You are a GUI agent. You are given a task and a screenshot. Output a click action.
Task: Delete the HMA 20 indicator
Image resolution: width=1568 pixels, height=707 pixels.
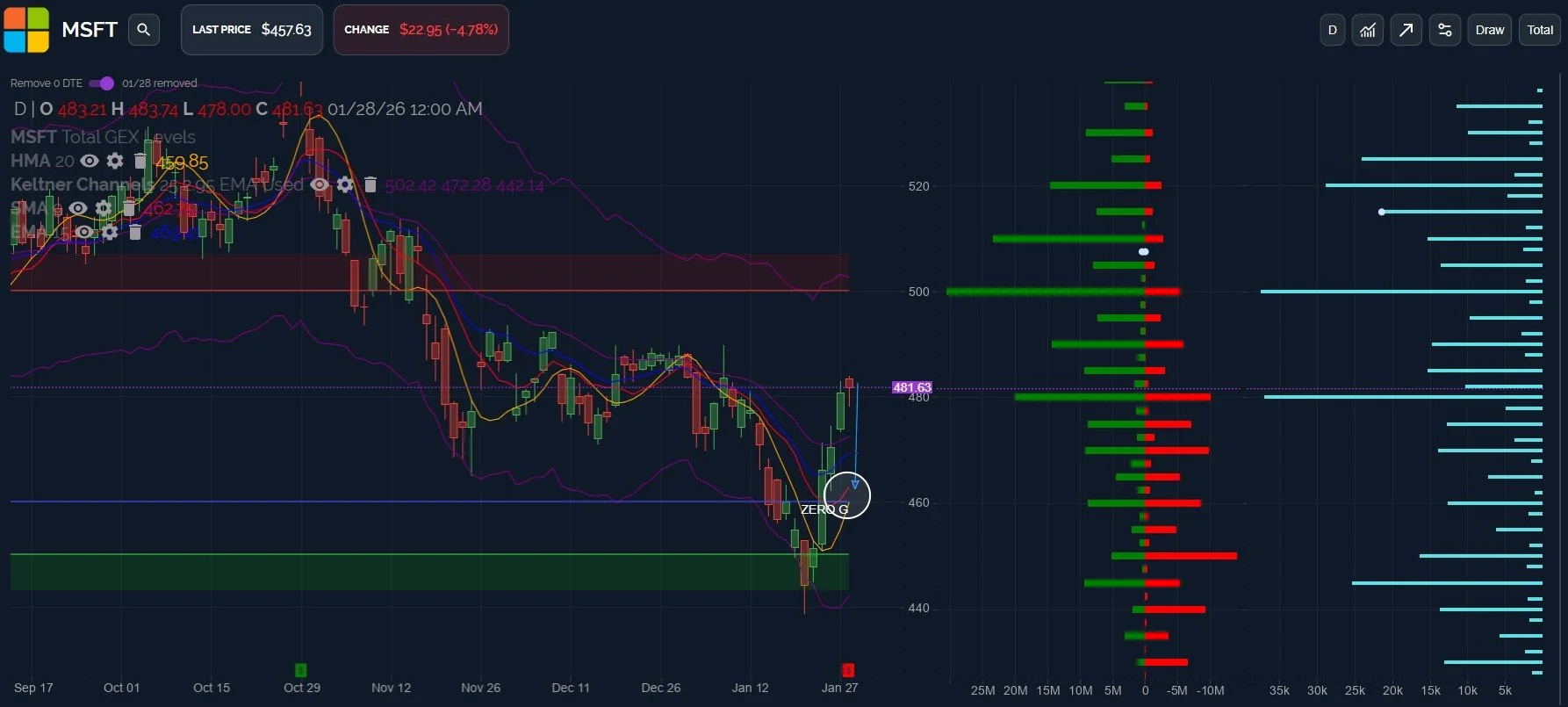pyautogui.click(x=140, y=161)
